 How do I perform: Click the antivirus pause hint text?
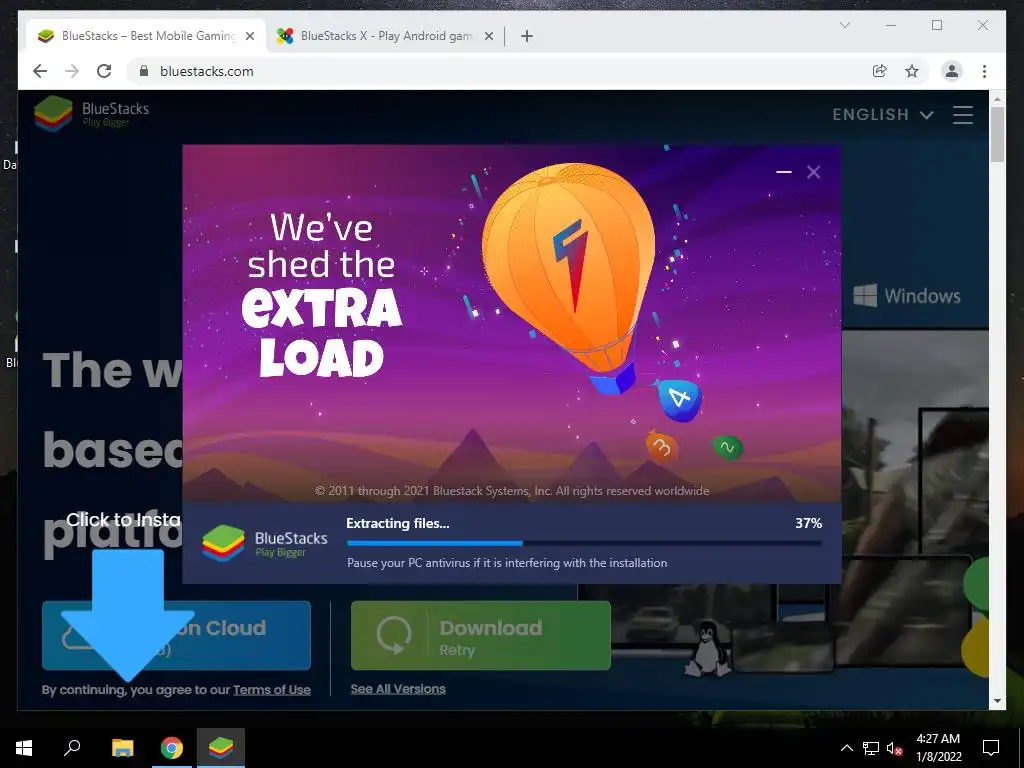[x=507, y=563]
